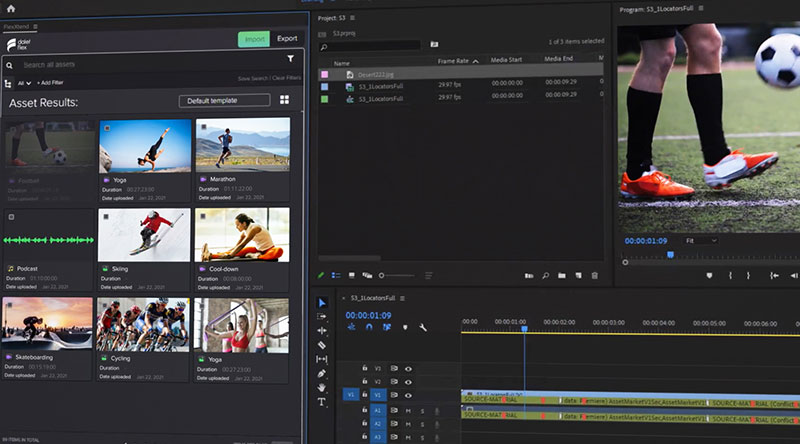This screenshot has width=800, height=444.
Task: Open FlexXtend panel menu
Action: click(35, 27)
